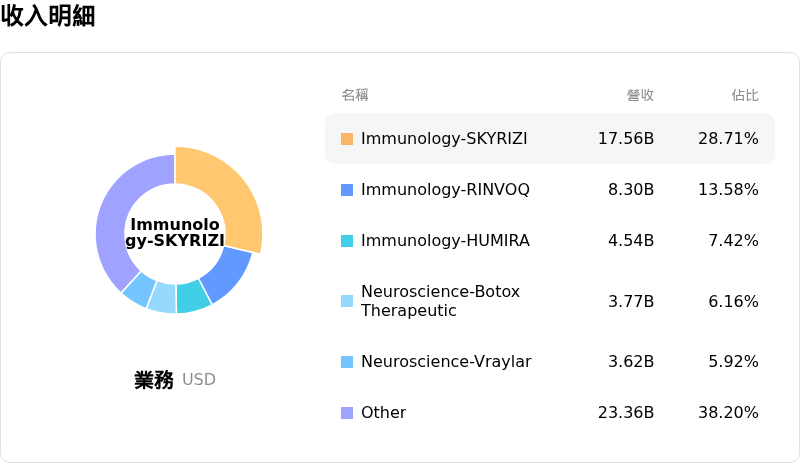Screen dimensions: 800x463
Task: Select the Neuroscience-Botox Therapeutic row label
Action: pyautogui.click(x=426, y=301)
